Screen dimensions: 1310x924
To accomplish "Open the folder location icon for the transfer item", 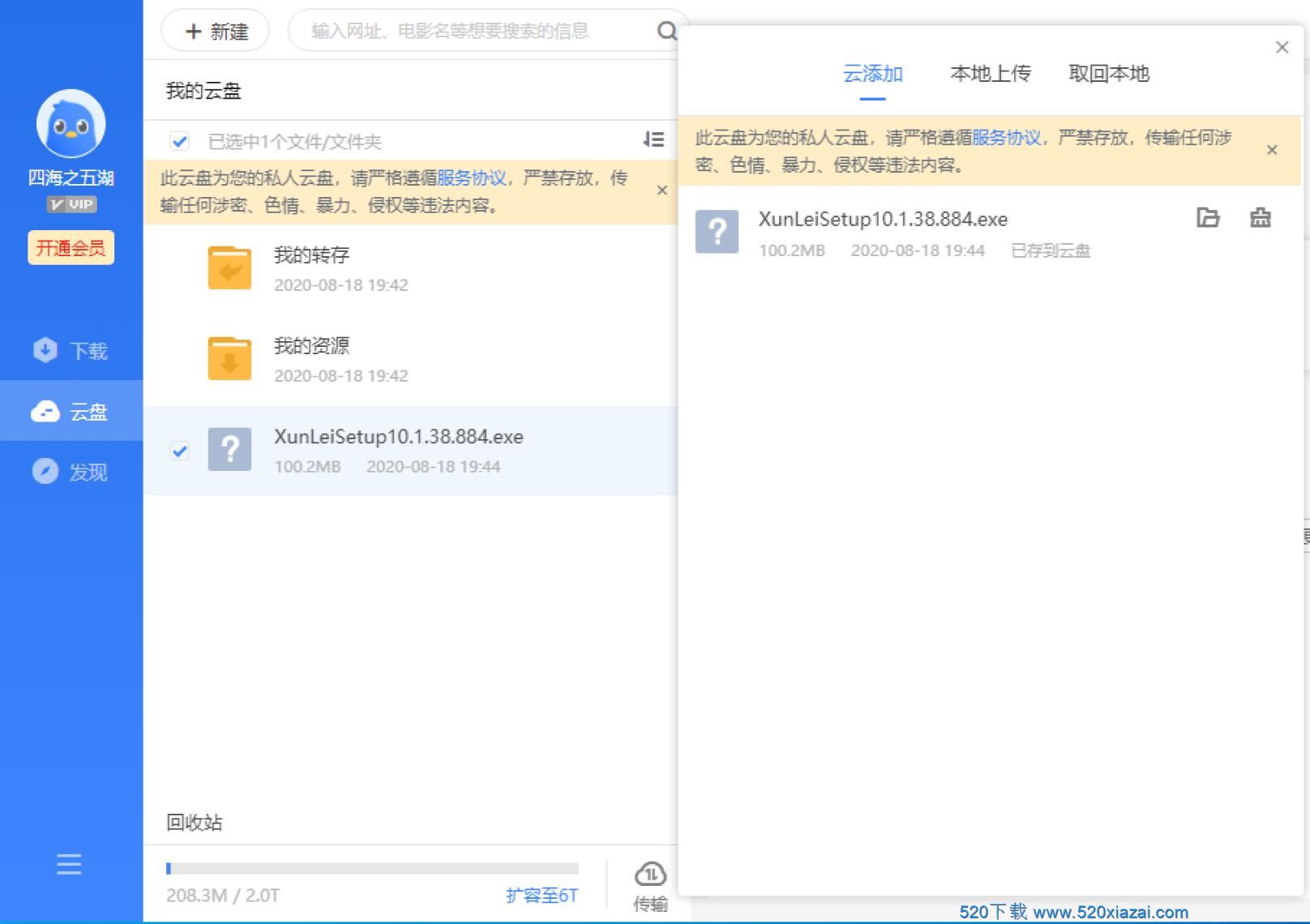I will [x=1208, y=217].
